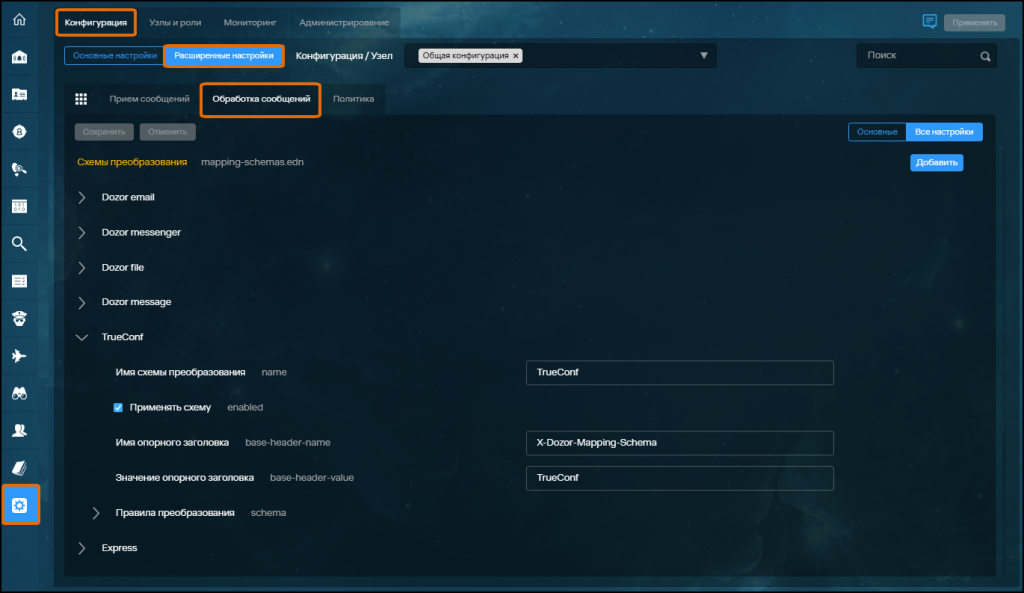Expand Правила преобразования schema rules
1024x593 pixels.
click(97, 513)
